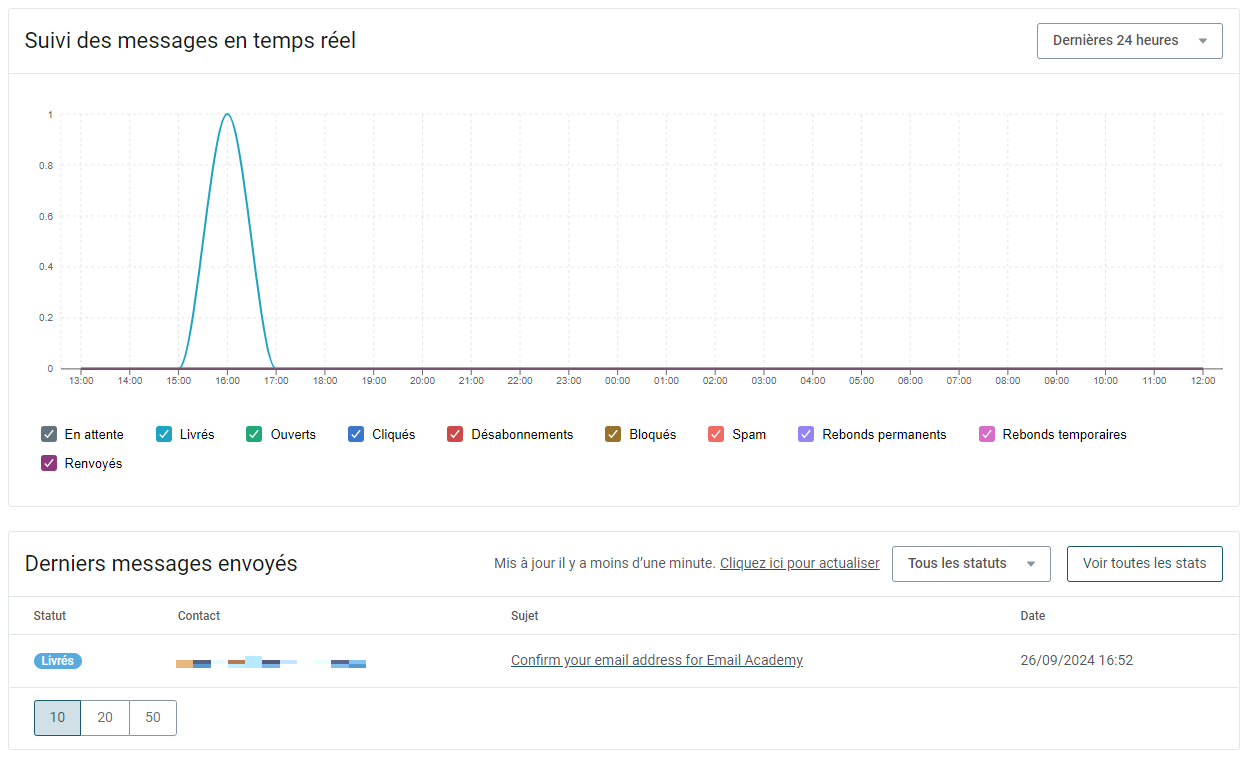Click the Sujet column header
Viewport: 1251px width, 760px height.
tap(525, 616)
